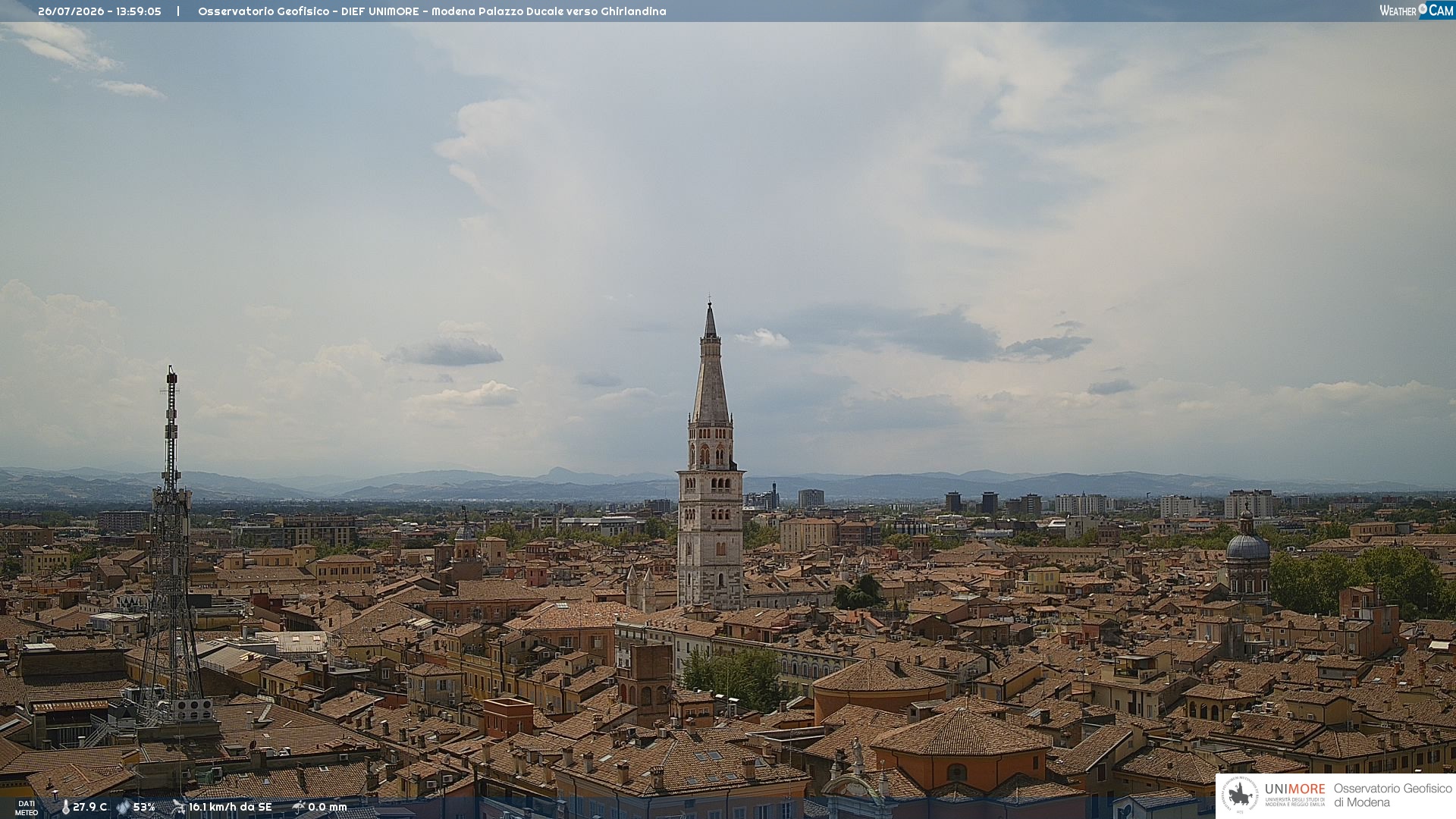Click the thermometer temperature icon
The height and width of the screenshot is (819, 1456).
(x=65, y=807)
